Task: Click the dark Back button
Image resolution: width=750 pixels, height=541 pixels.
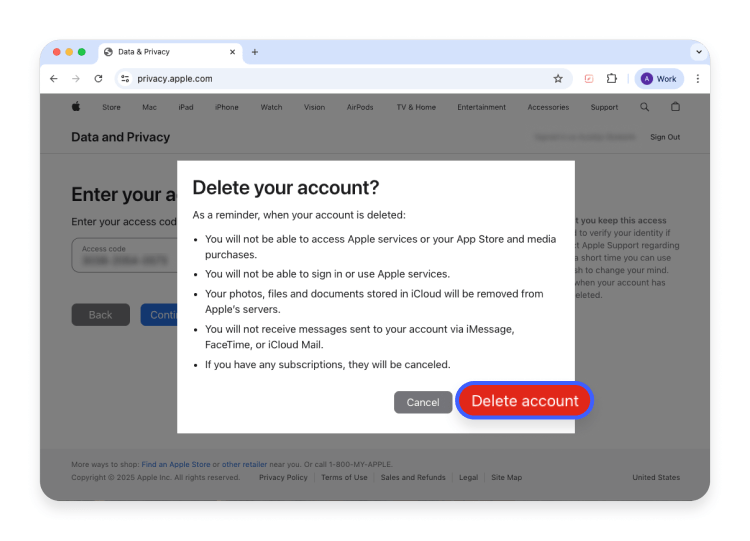Action: click(100, 315)
